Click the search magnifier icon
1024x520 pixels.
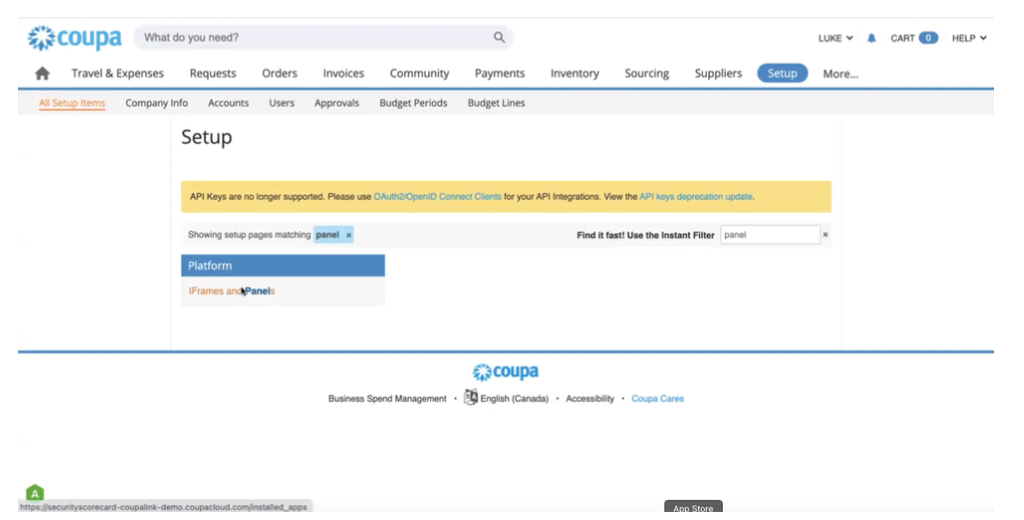499,37
